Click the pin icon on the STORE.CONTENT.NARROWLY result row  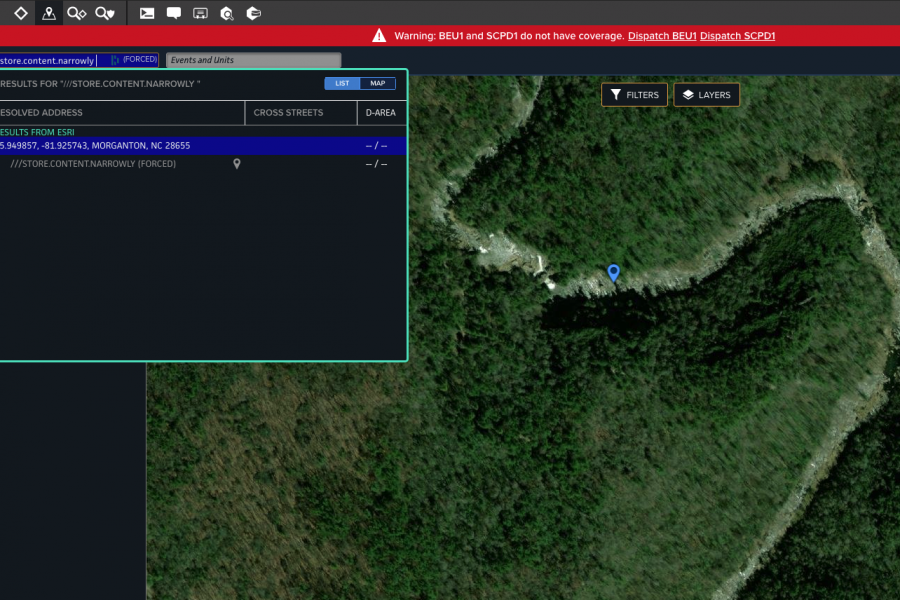pos(236,163)
